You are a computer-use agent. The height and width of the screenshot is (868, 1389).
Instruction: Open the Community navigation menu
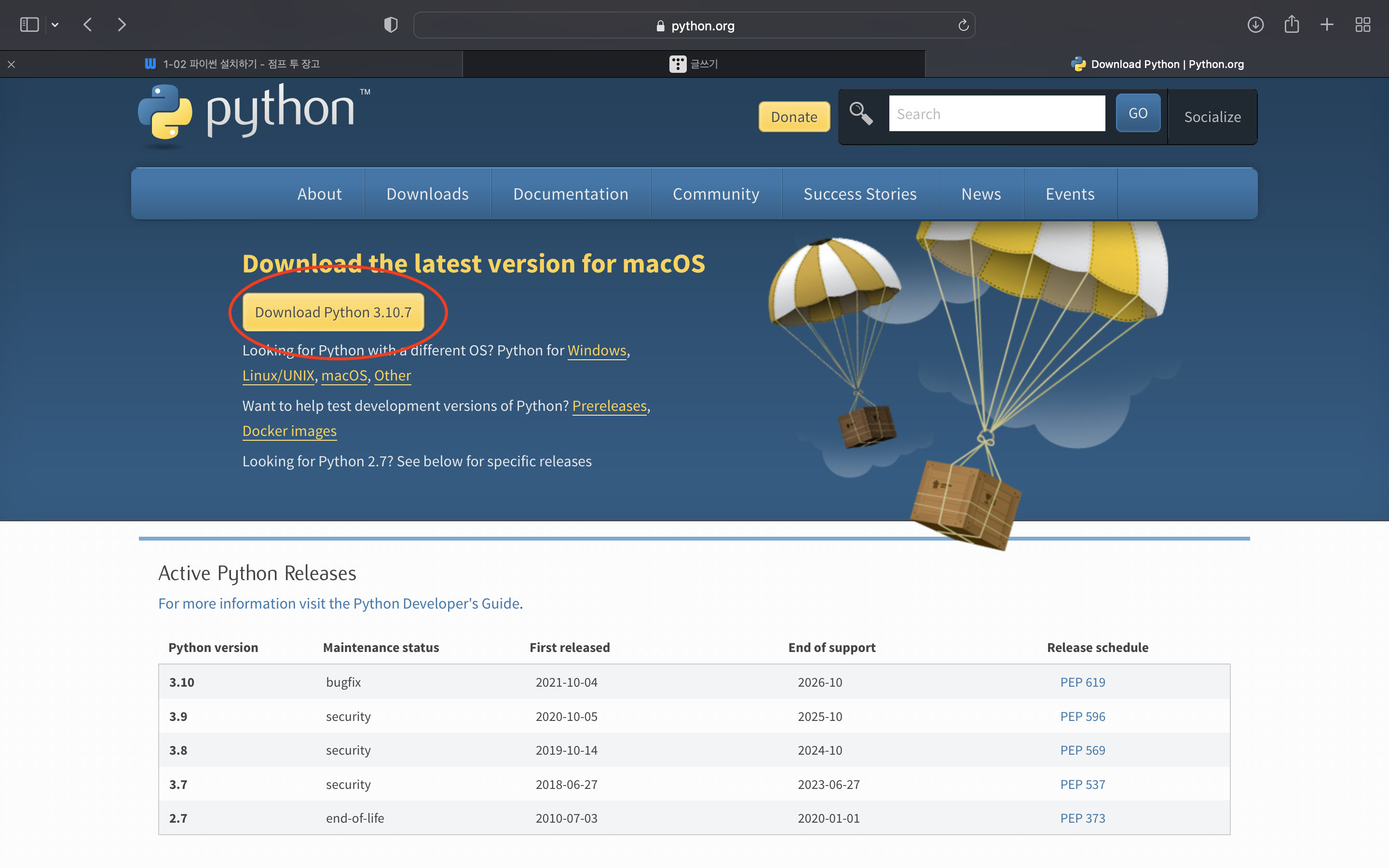pos(716,194)
